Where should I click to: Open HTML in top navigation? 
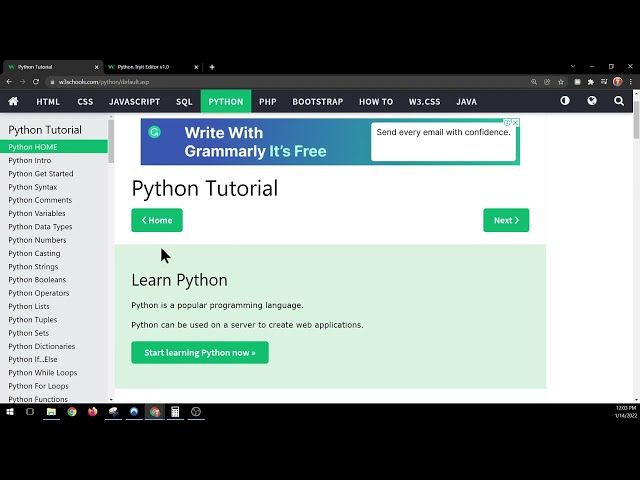pyautogui.click(x=48, y=101)
